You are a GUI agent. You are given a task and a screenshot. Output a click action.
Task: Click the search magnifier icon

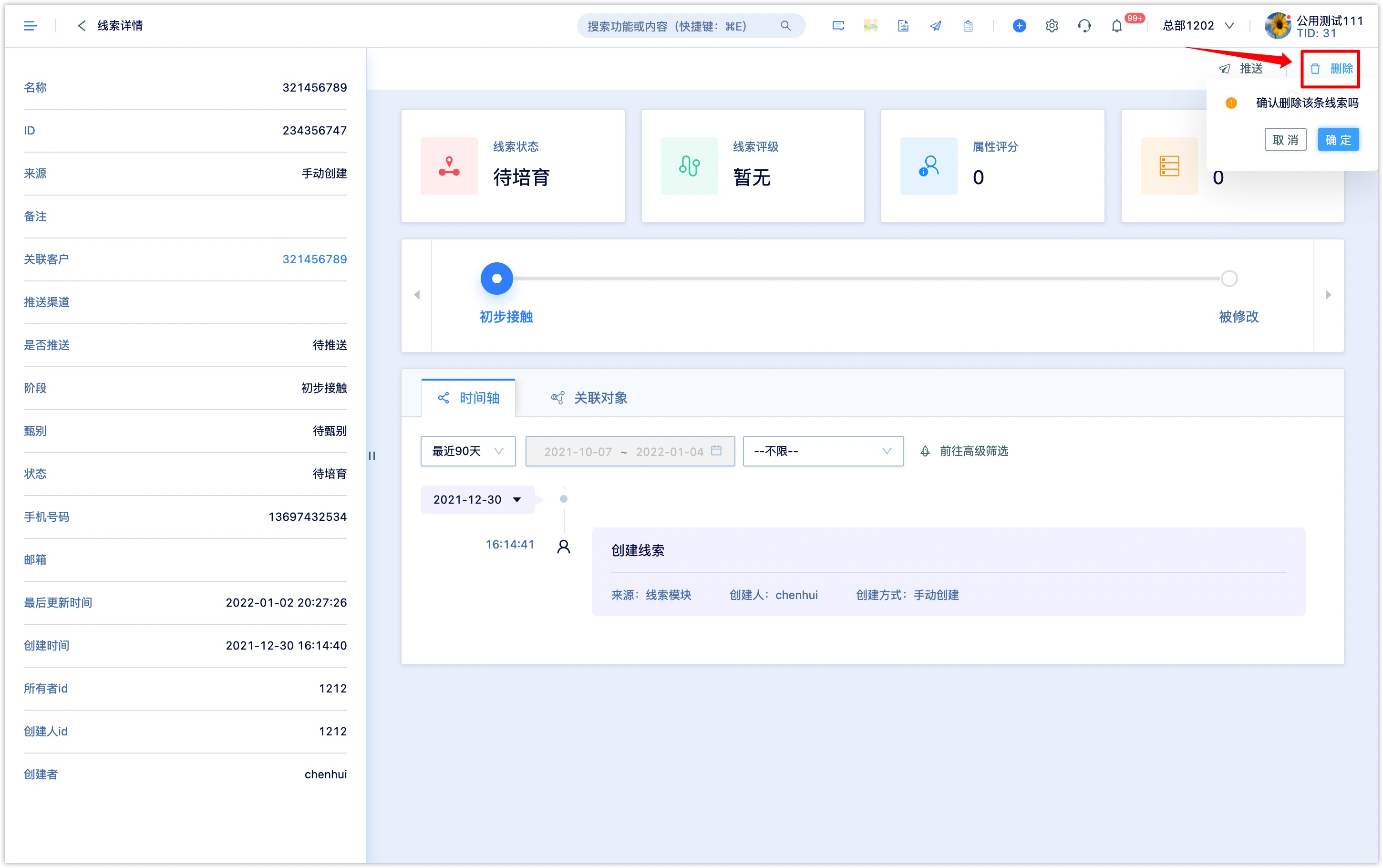coord(785,26)
